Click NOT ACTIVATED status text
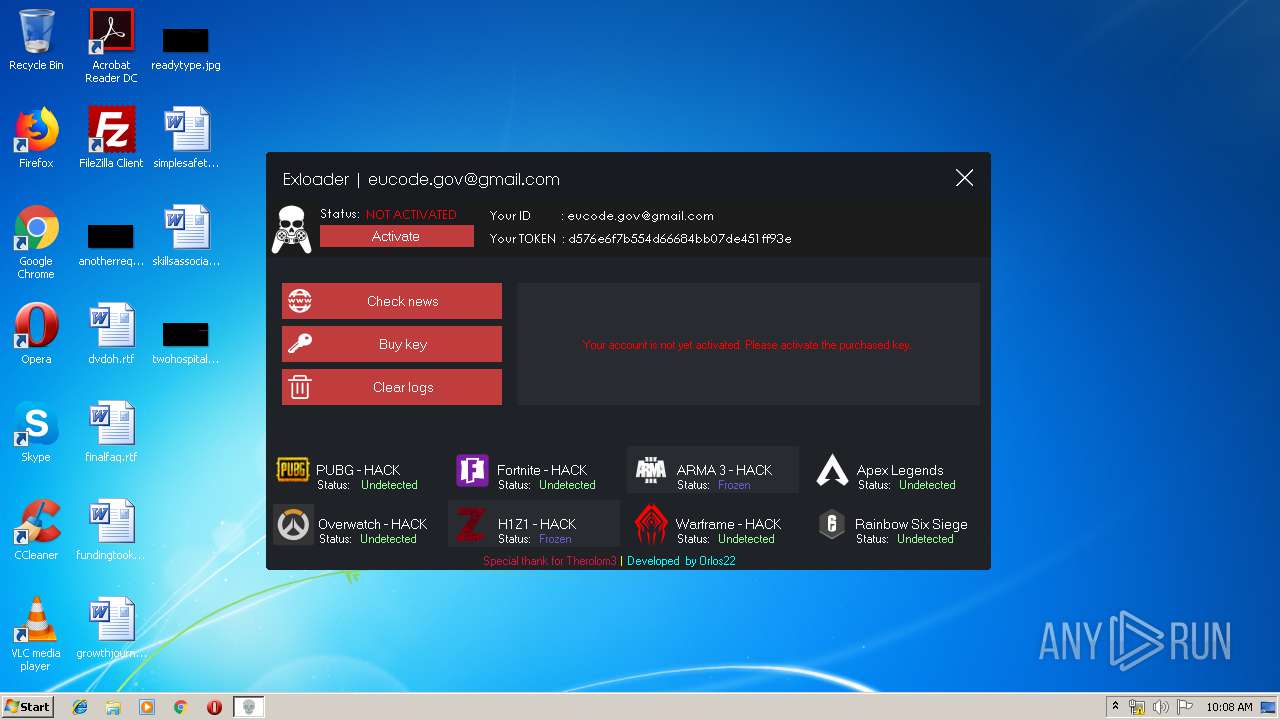 (411, 215)
